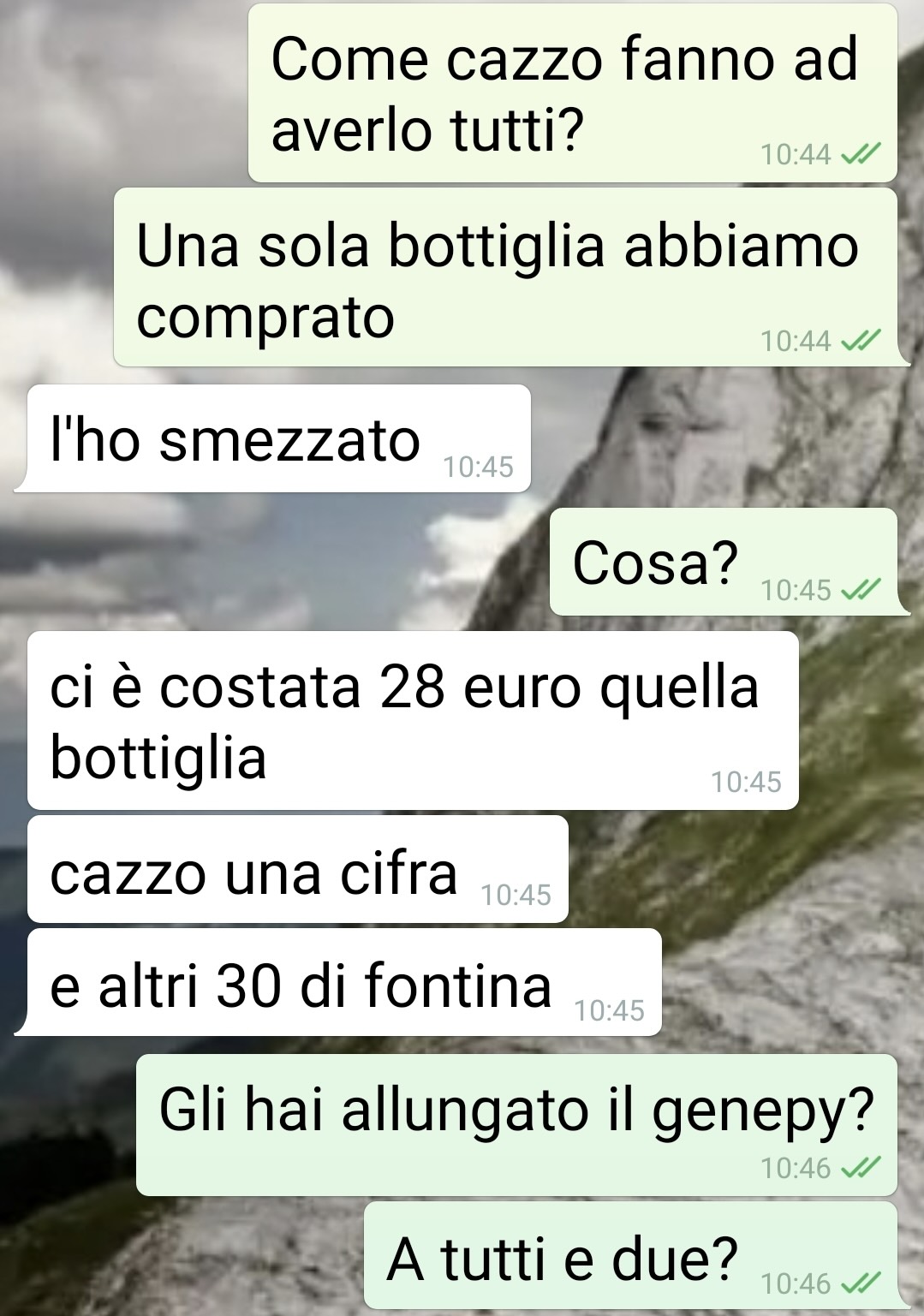Tap the 'cazzo una cifra' message bubble
The height and width of the screenshot is (1316, 924).
(x=298, y=869)
